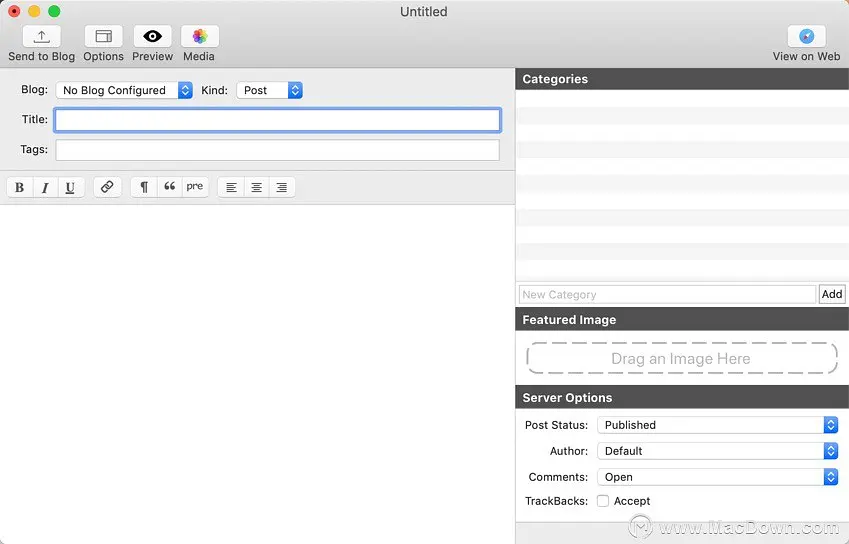Open the Kind dropdown set to Post

pos(270,90)
